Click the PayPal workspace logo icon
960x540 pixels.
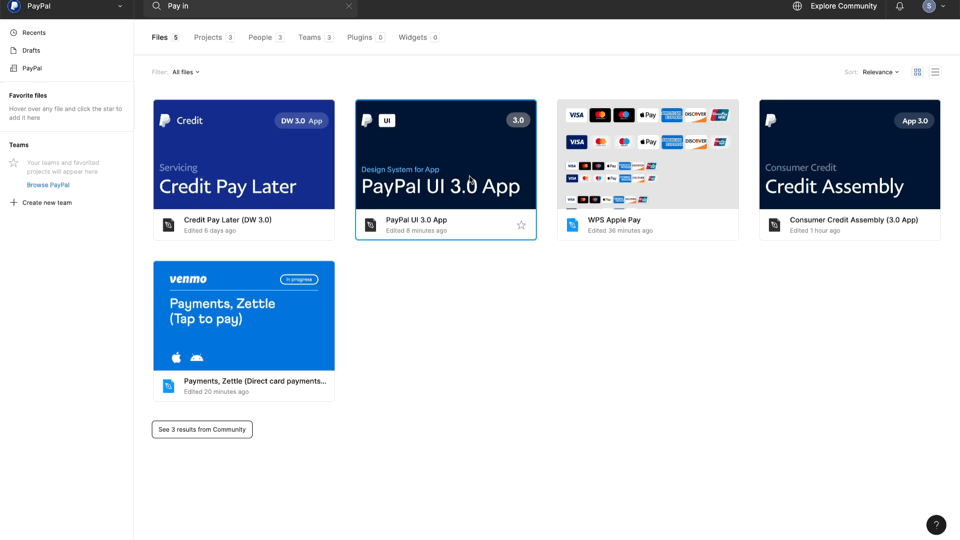[x=14, y=6]
